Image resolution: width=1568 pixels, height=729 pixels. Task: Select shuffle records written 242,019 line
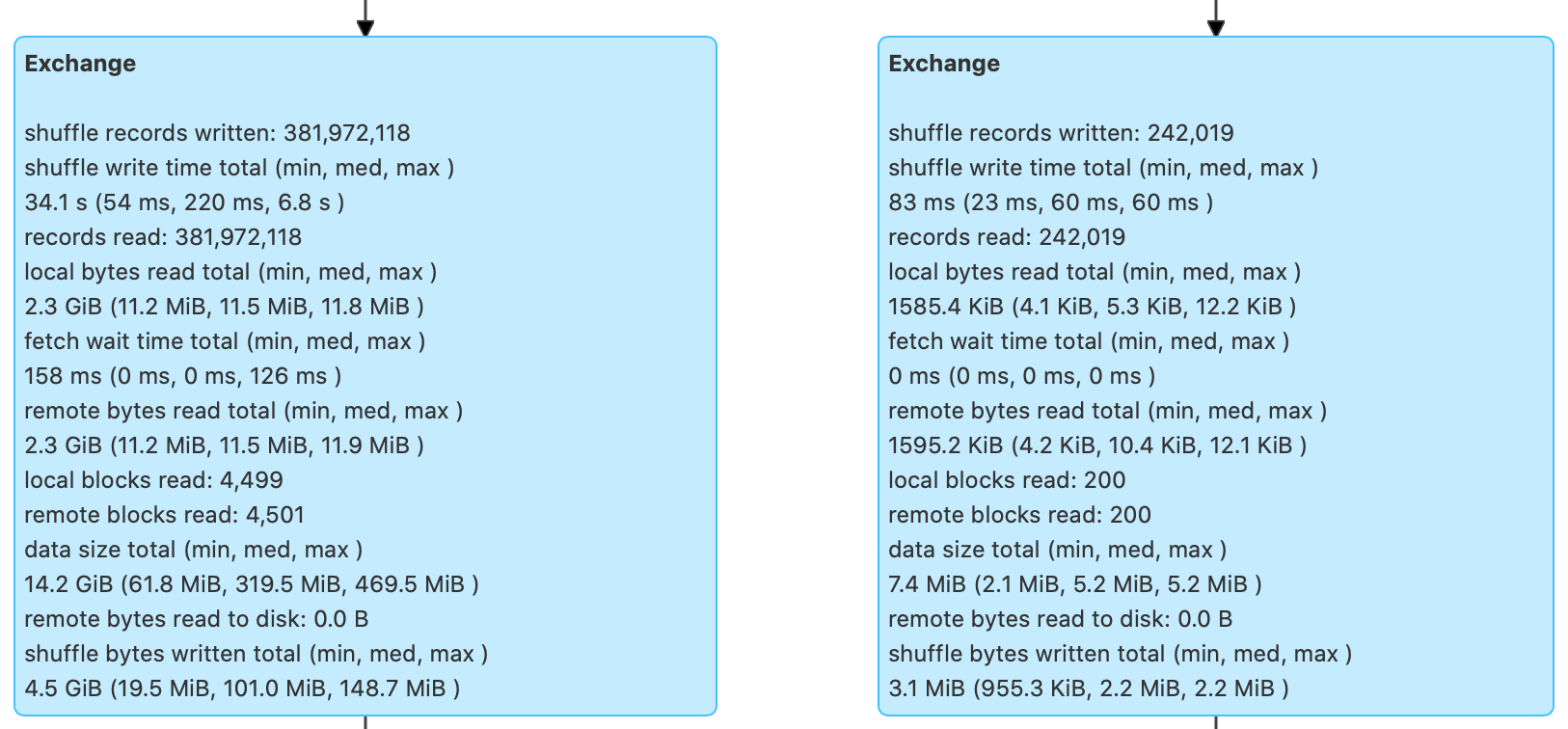pos(1061,133)
